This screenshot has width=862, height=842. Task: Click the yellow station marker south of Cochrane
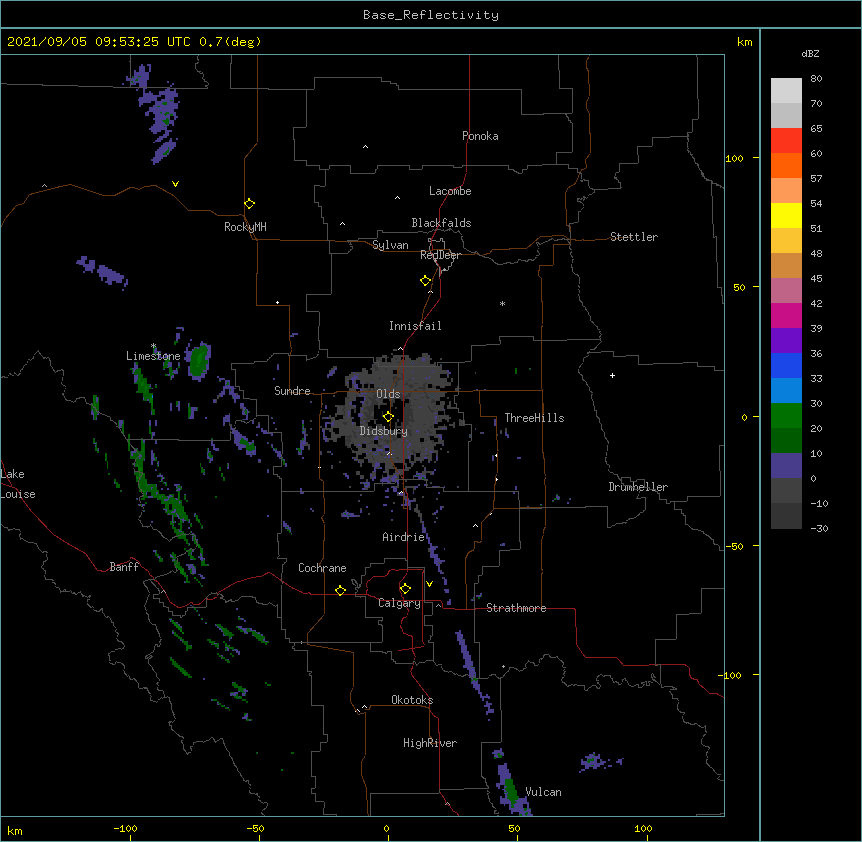click(x=340, y=590)
